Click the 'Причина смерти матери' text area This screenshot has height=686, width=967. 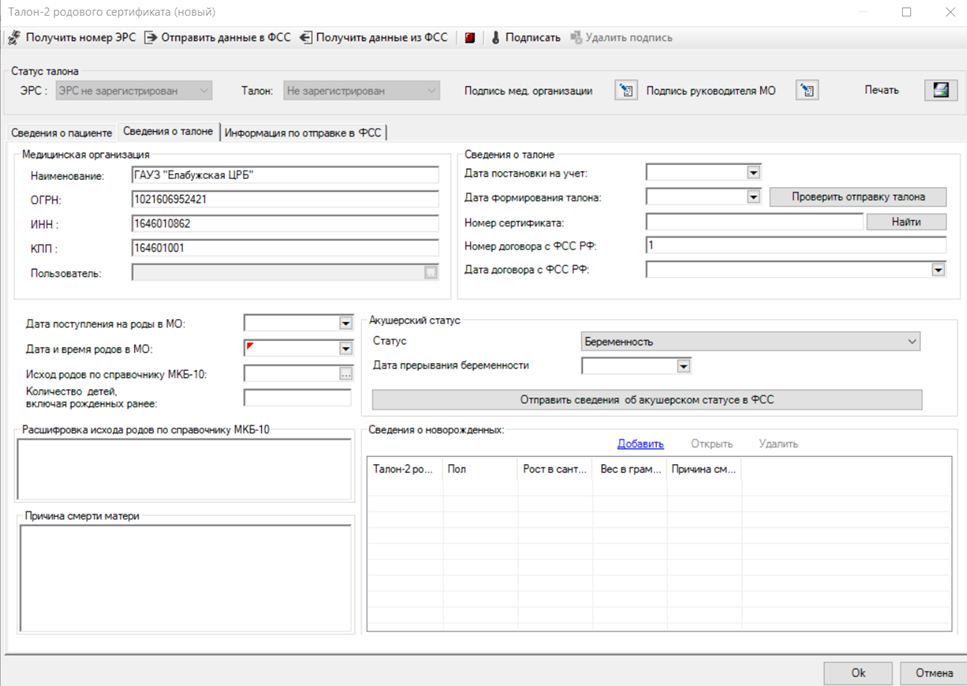(x=186, y=578)
